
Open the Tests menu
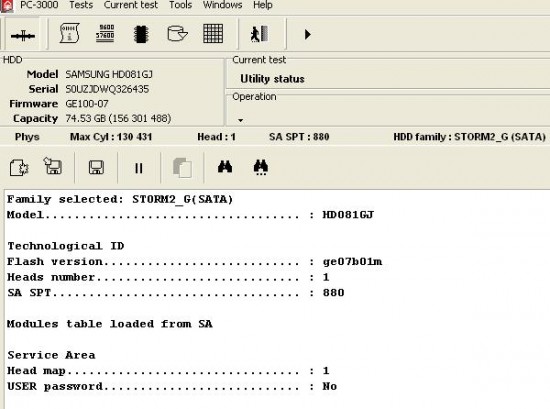point(81,5)
